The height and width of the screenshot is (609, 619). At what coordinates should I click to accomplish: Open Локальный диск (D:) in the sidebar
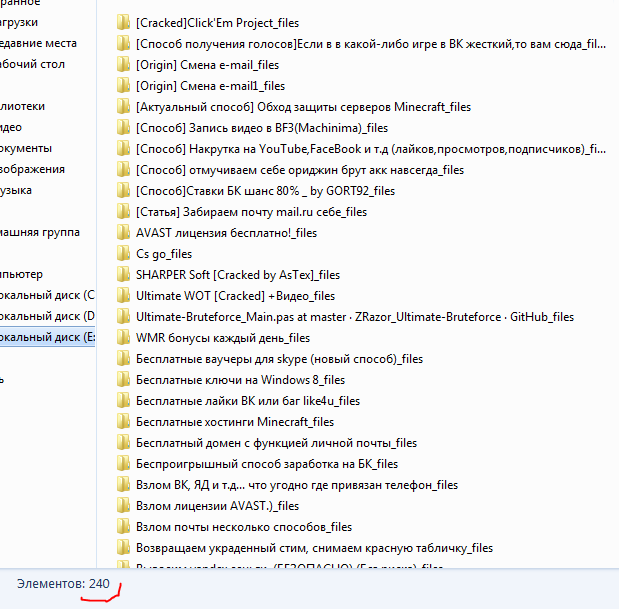[47, 316]
